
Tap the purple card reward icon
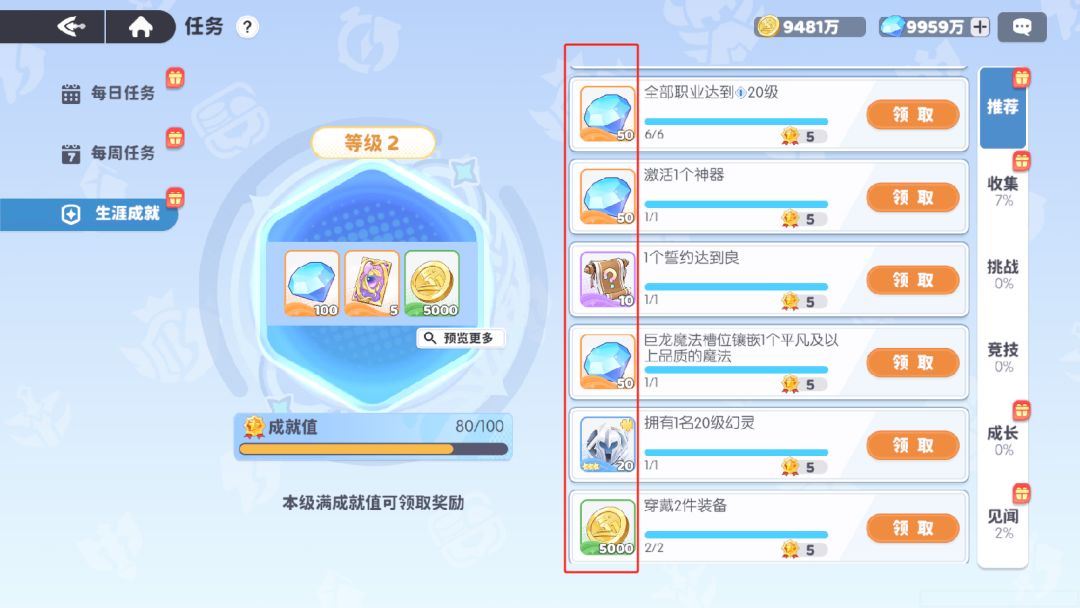pyautogui.click(x=372, y=283)
